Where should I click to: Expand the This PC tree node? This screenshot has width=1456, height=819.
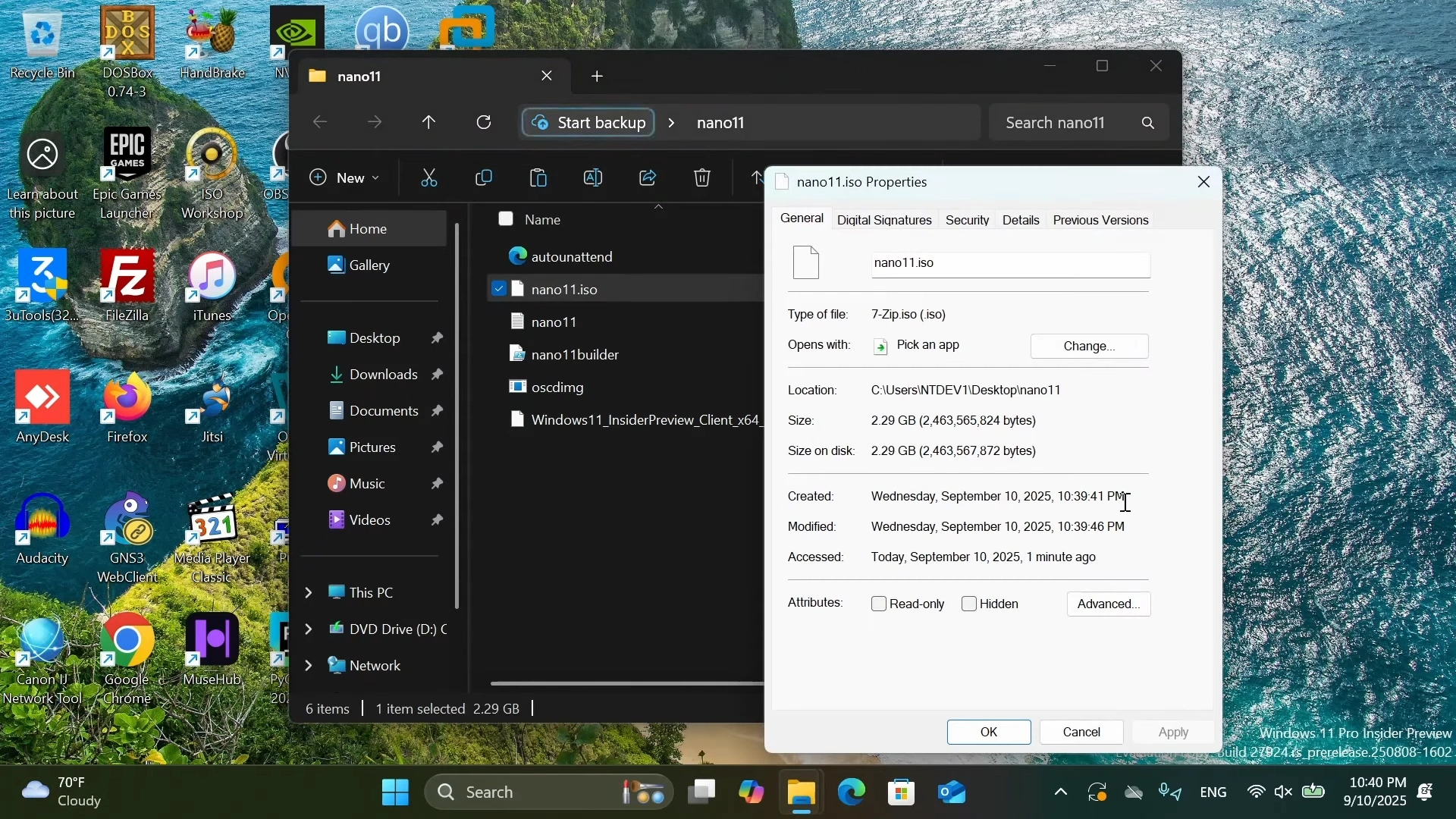click(x=309, y=593)
